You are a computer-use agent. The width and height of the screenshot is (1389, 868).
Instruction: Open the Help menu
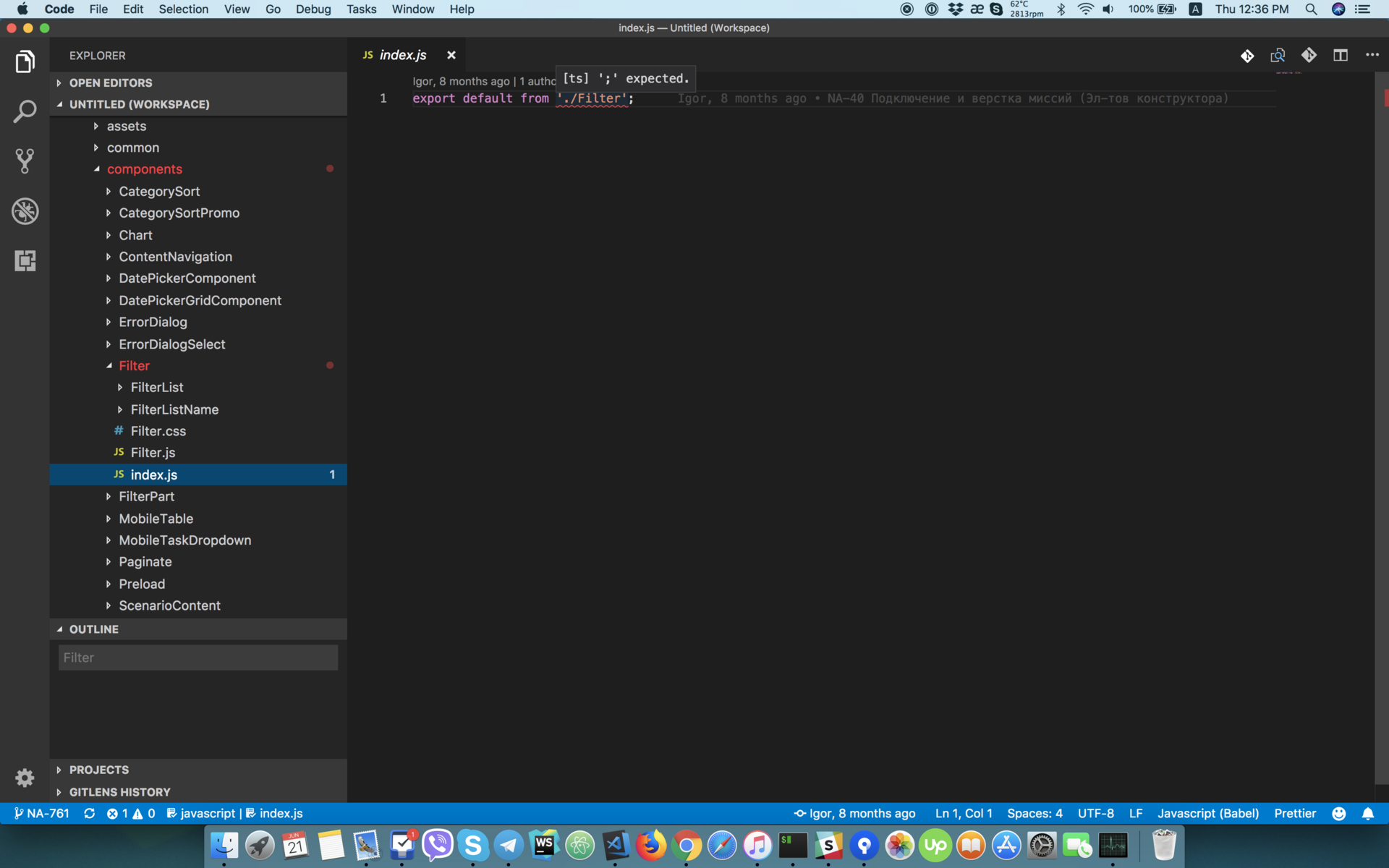[462, 9]
